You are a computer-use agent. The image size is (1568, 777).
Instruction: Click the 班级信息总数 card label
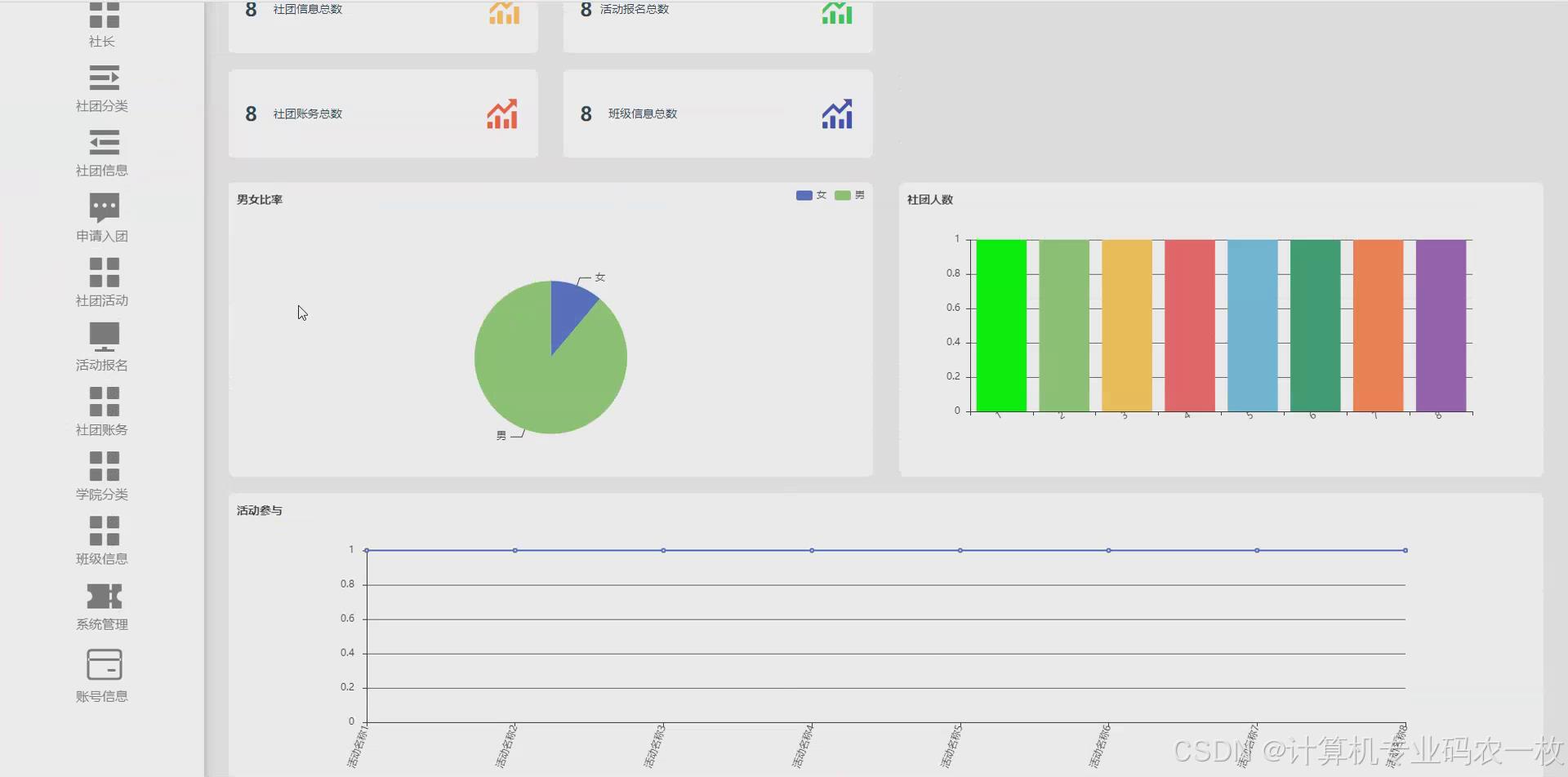(643, 114)
